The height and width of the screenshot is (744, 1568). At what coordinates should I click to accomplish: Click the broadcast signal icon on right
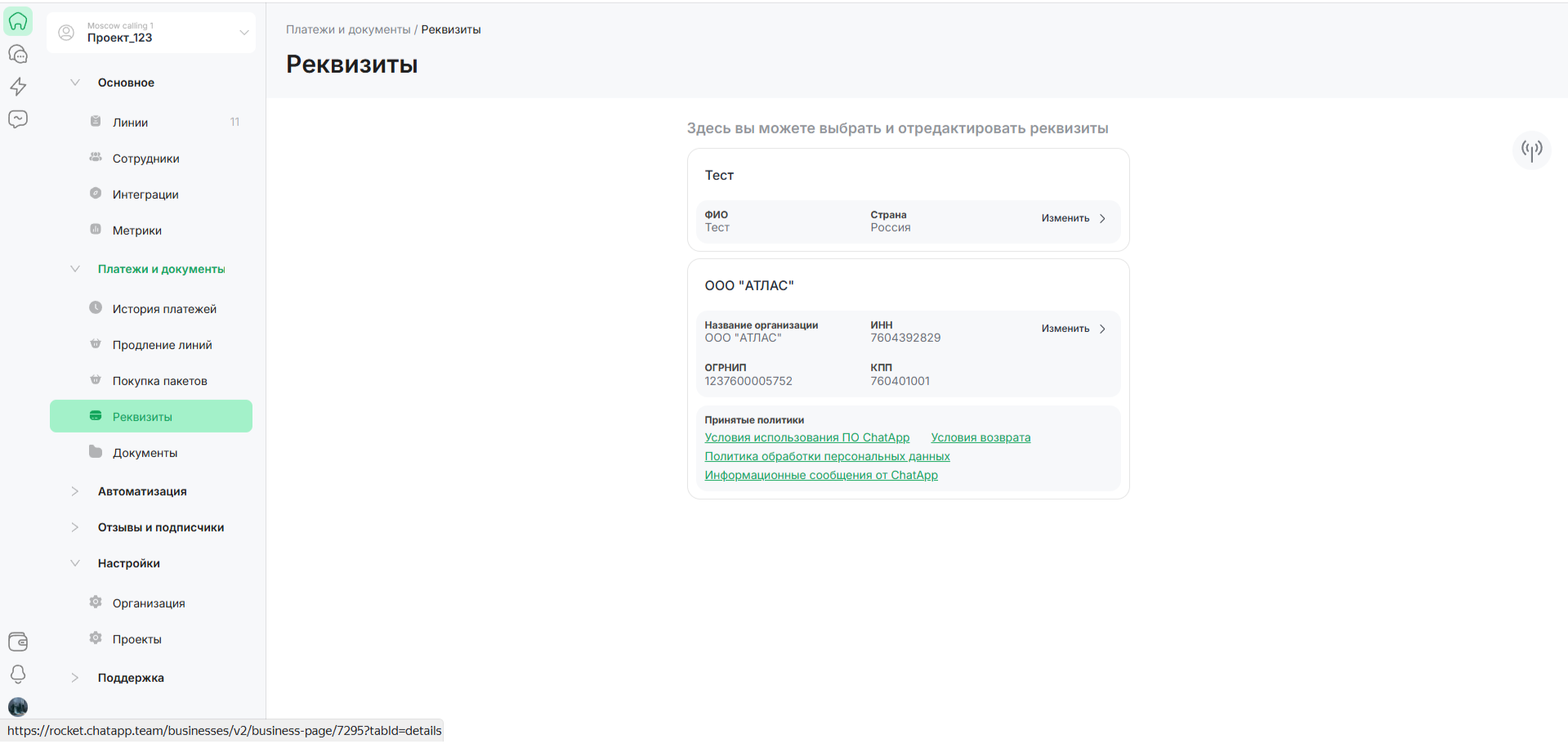click(1531, 150)
